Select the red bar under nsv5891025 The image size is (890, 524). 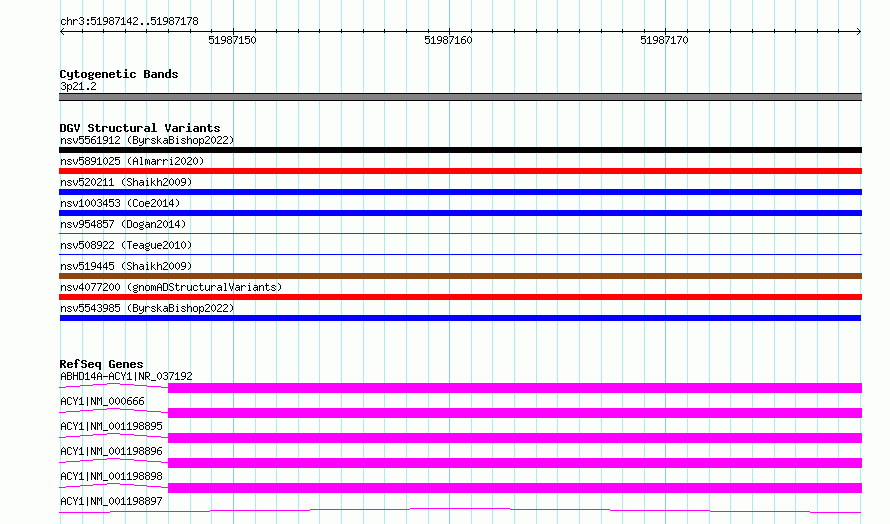460,171
